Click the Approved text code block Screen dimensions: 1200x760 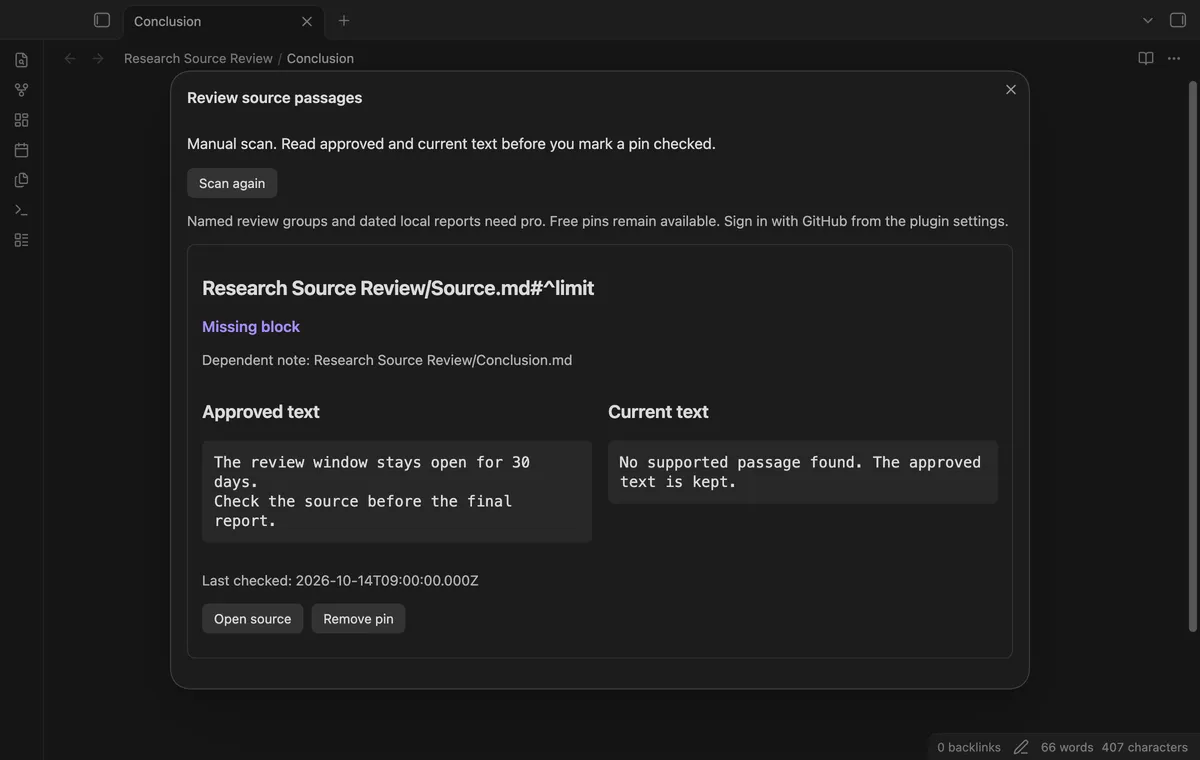397,491
